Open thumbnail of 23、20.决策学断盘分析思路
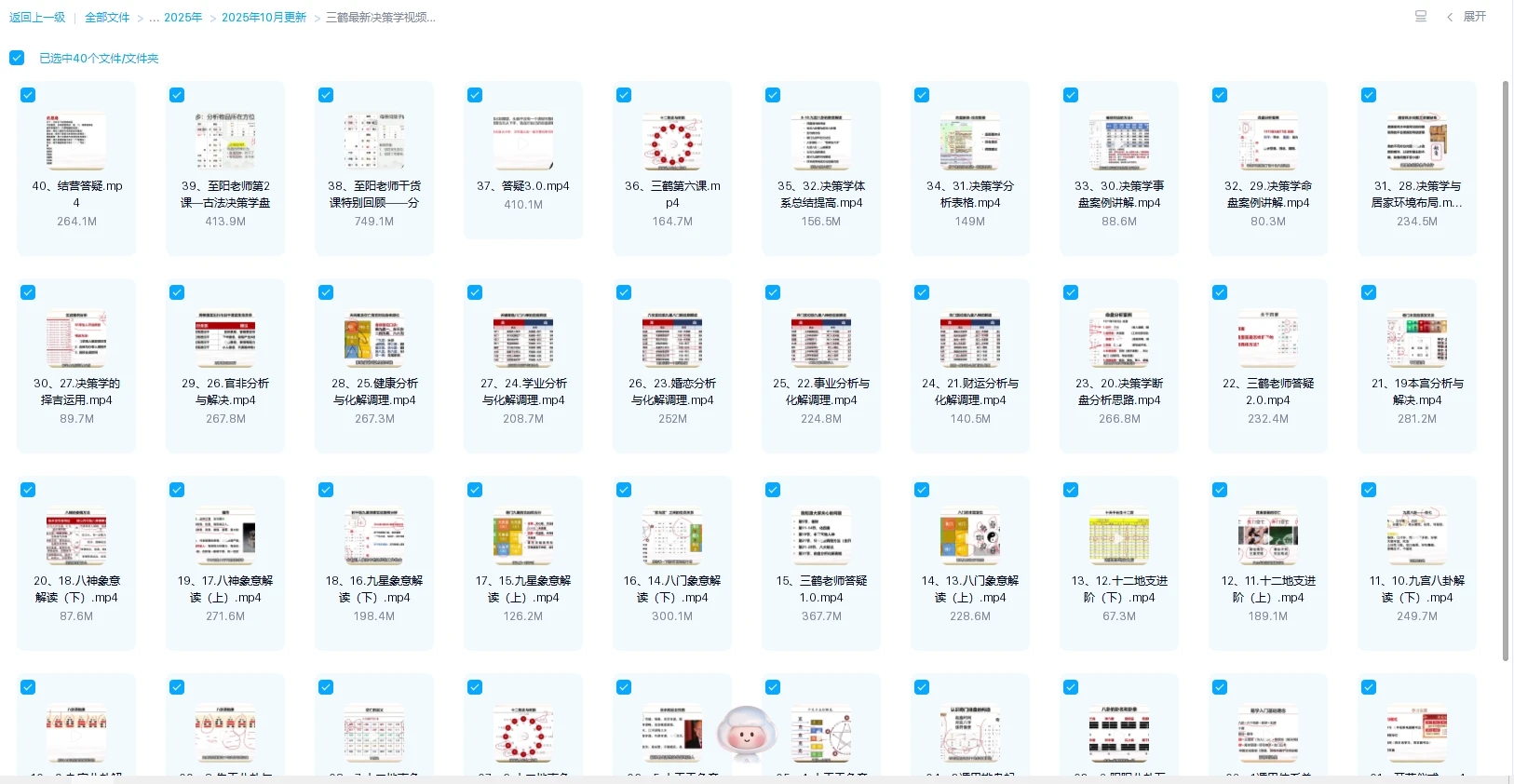 coord(1119,340)
